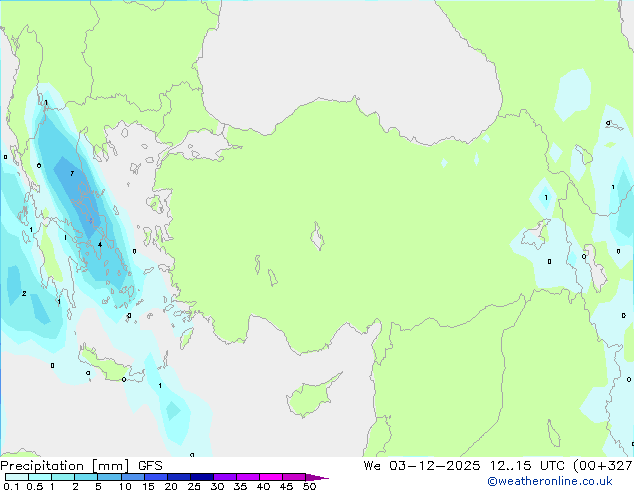Click the 25–30 mm dark navy legend box

[x=202, y=477]
